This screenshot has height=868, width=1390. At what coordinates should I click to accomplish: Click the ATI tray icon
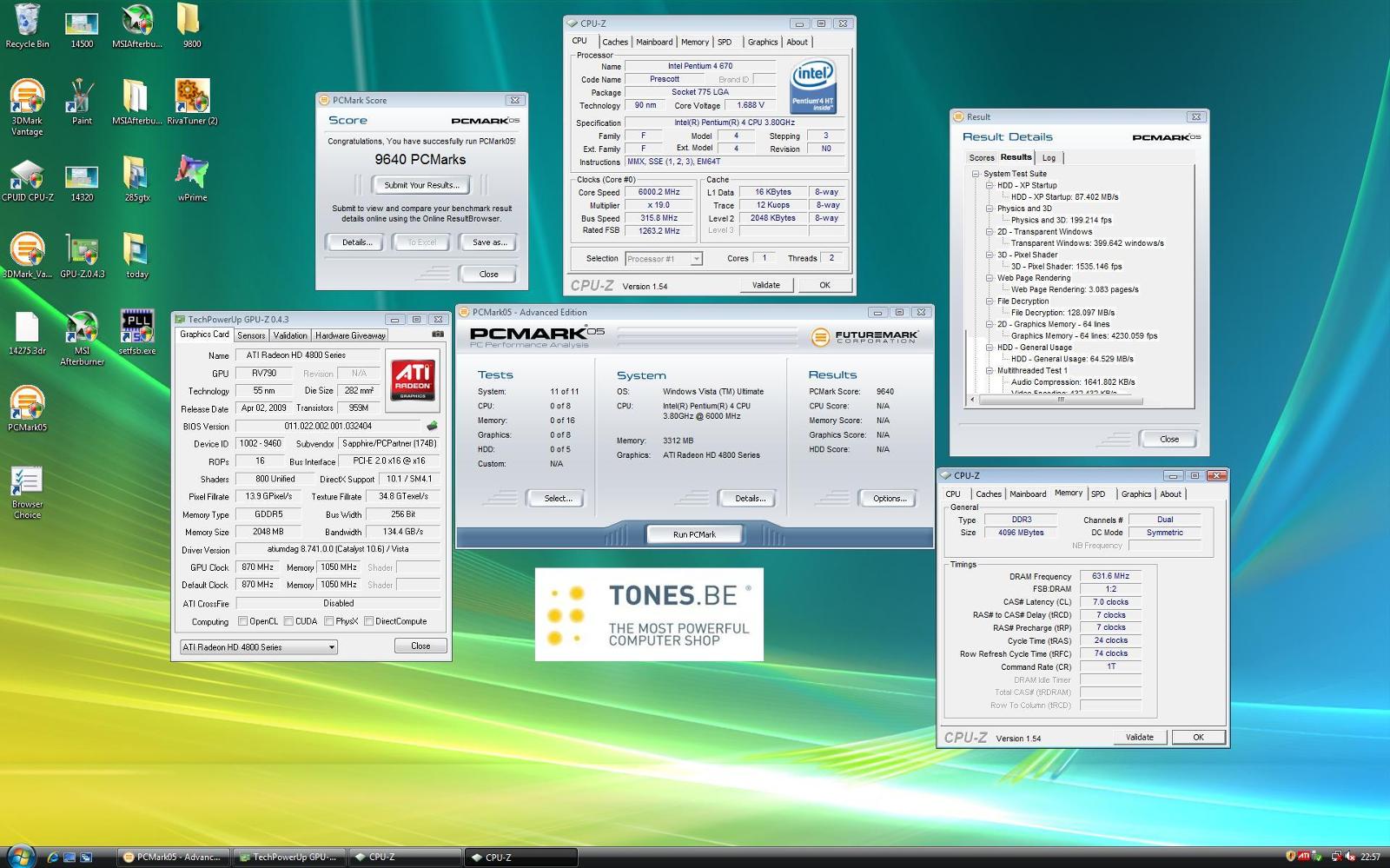click(x=1304, y=857)
